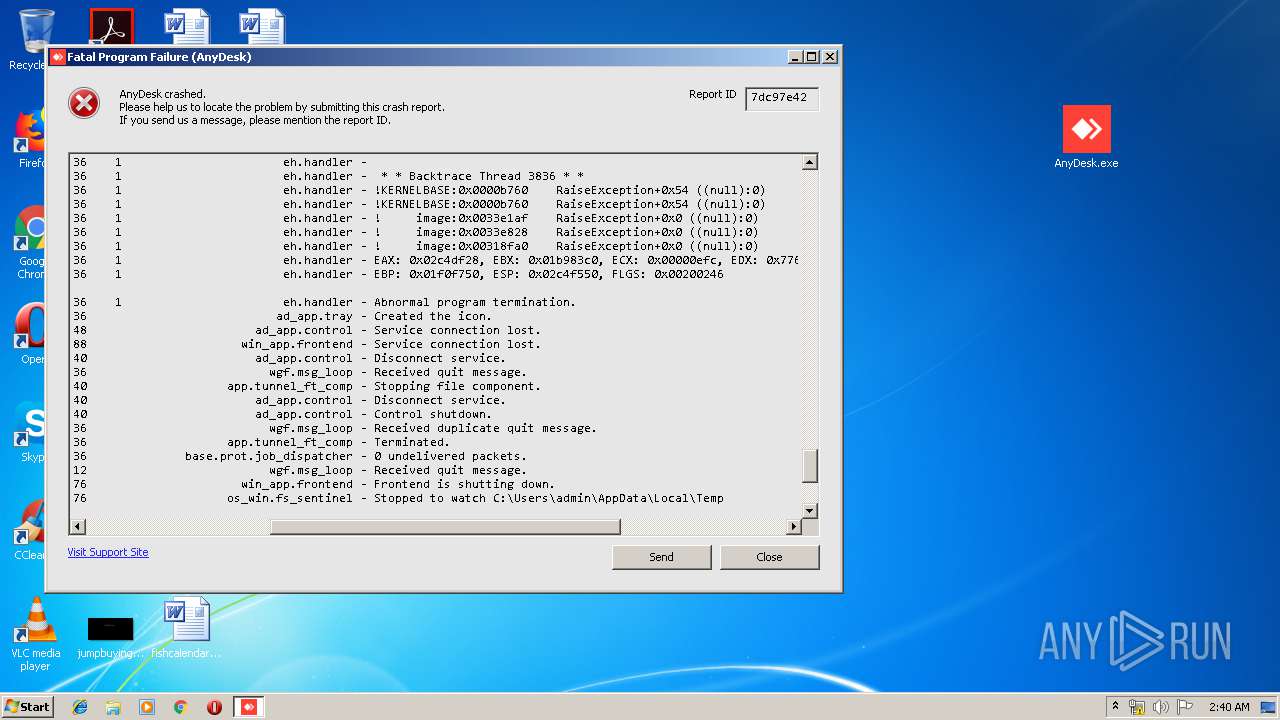Open Internet Explorer from taskbar
Image resolution: width=1280 pixels, height=720 pixels.
pyautogui.click(x=80, y=707)
